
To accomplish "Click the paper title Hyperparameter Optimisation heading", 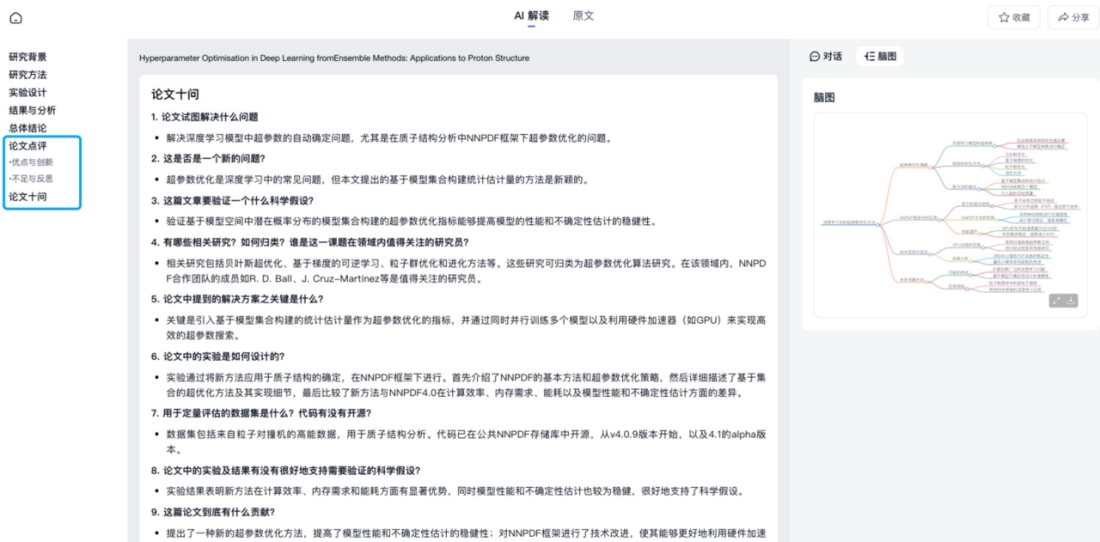I will [334, 58].
